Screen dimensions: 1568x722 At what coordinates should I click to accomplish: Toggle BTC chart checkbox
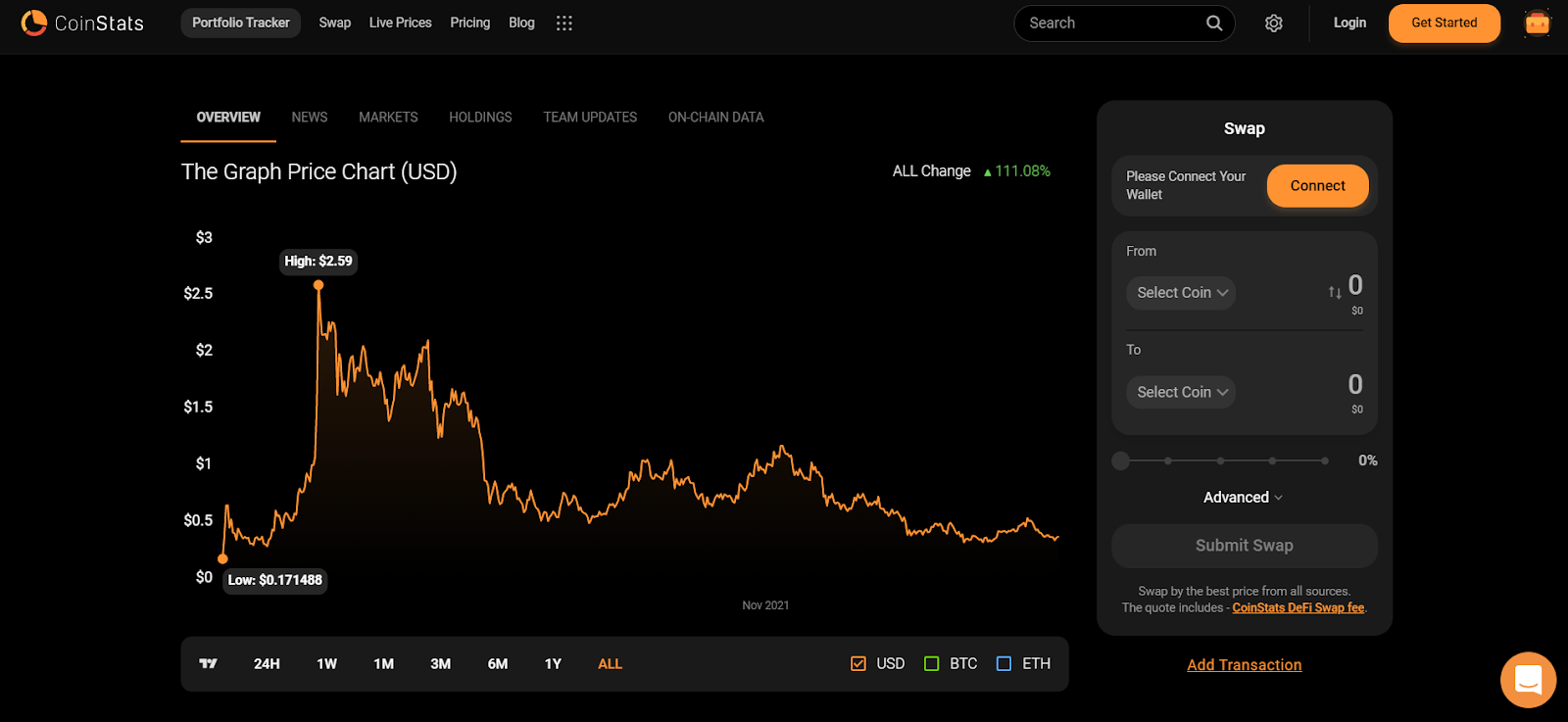click(x=932, y=663)
